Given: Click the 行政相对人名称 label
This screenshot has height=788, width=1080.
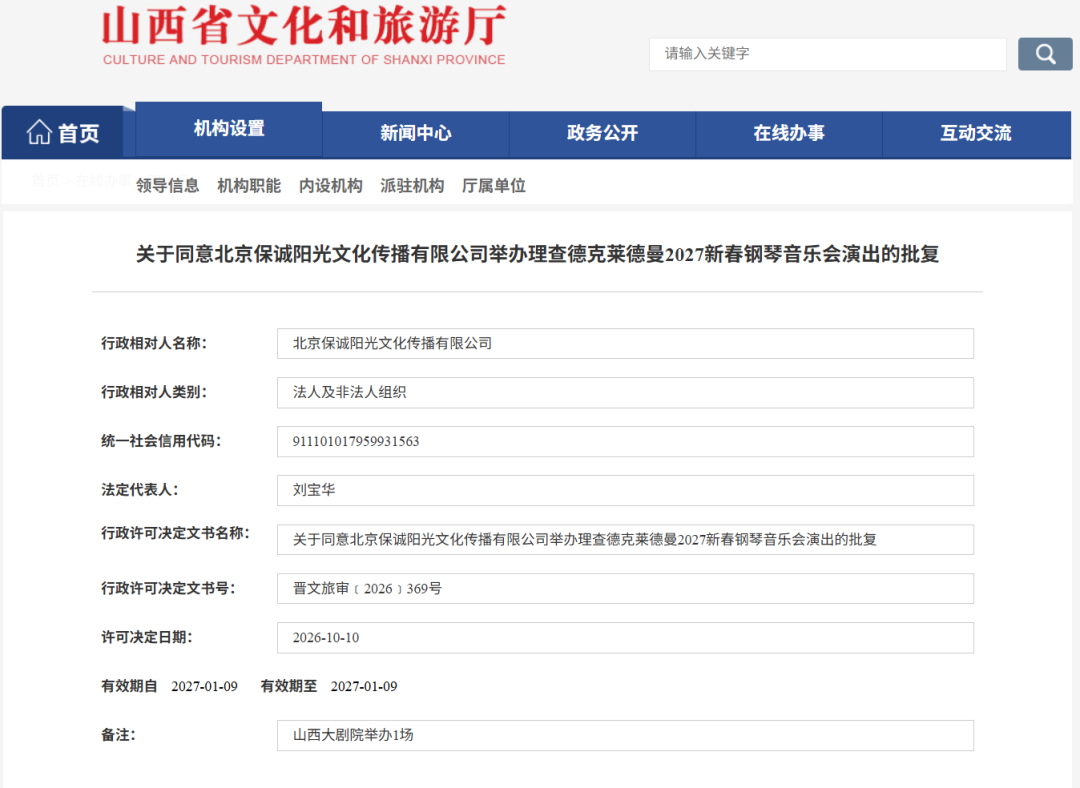Looking at the screenshot, I should tap(154, 343).
